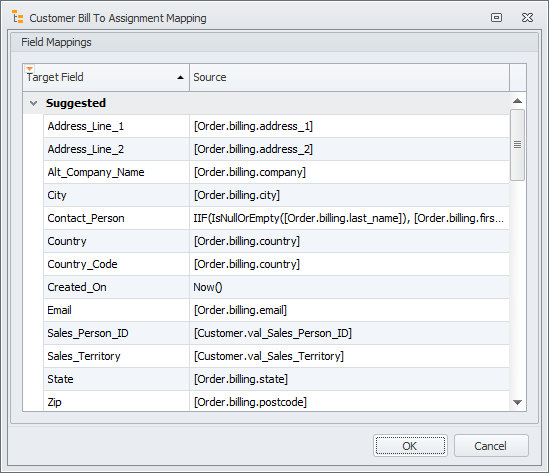
Task: Edit the [Customer.val_Sales_Person_ID] source cell
Action: pyautogui.click(x=349, y=333)
